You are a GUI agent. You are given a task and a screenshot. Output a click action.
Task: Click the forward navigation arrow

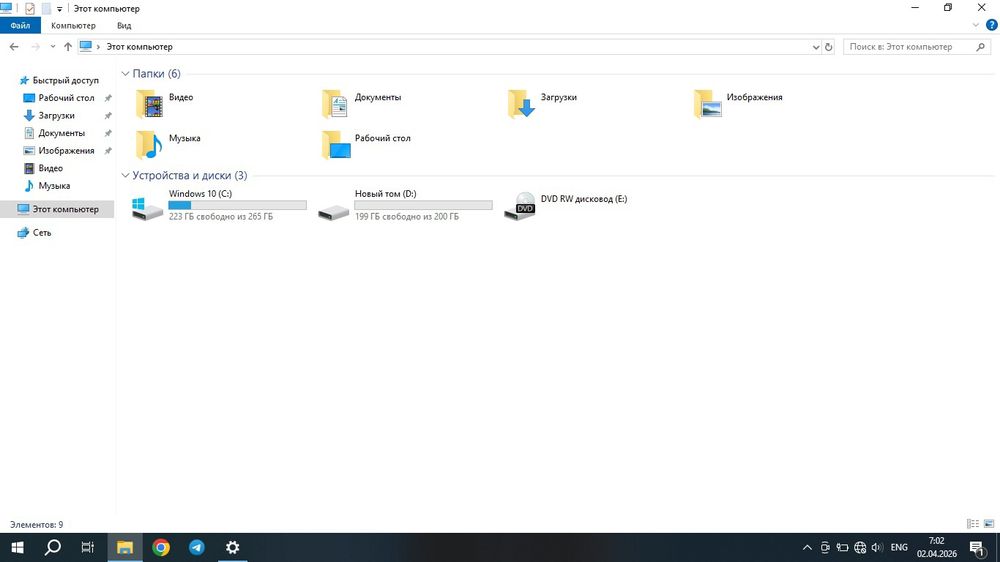click(x=35, y=47)
